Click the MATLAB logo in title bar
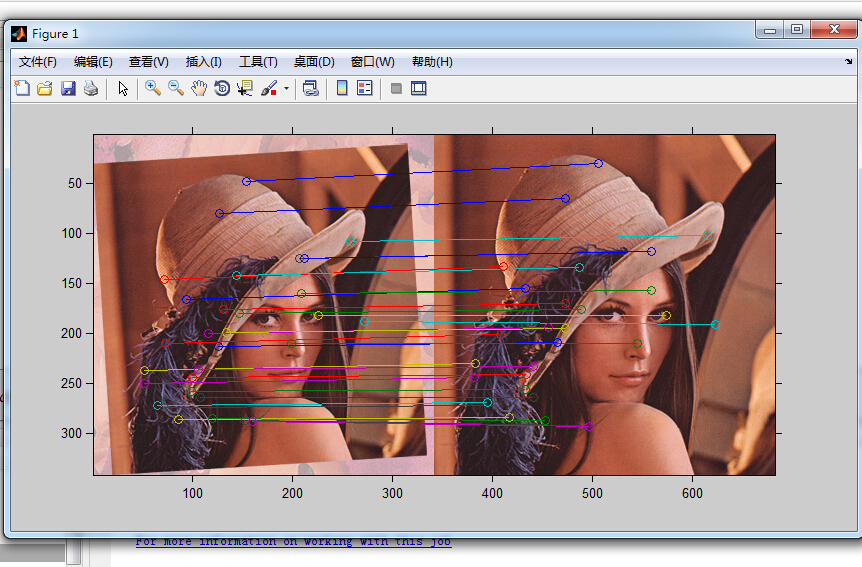This screenshot has width=862, height=567. pyautogui.click(x=19, y=34)
